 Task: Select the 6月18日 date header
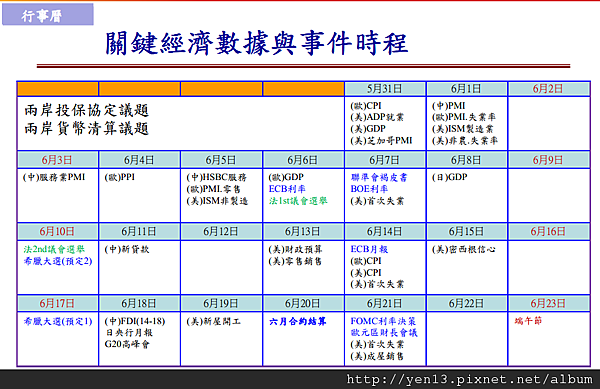coord(139,303)
